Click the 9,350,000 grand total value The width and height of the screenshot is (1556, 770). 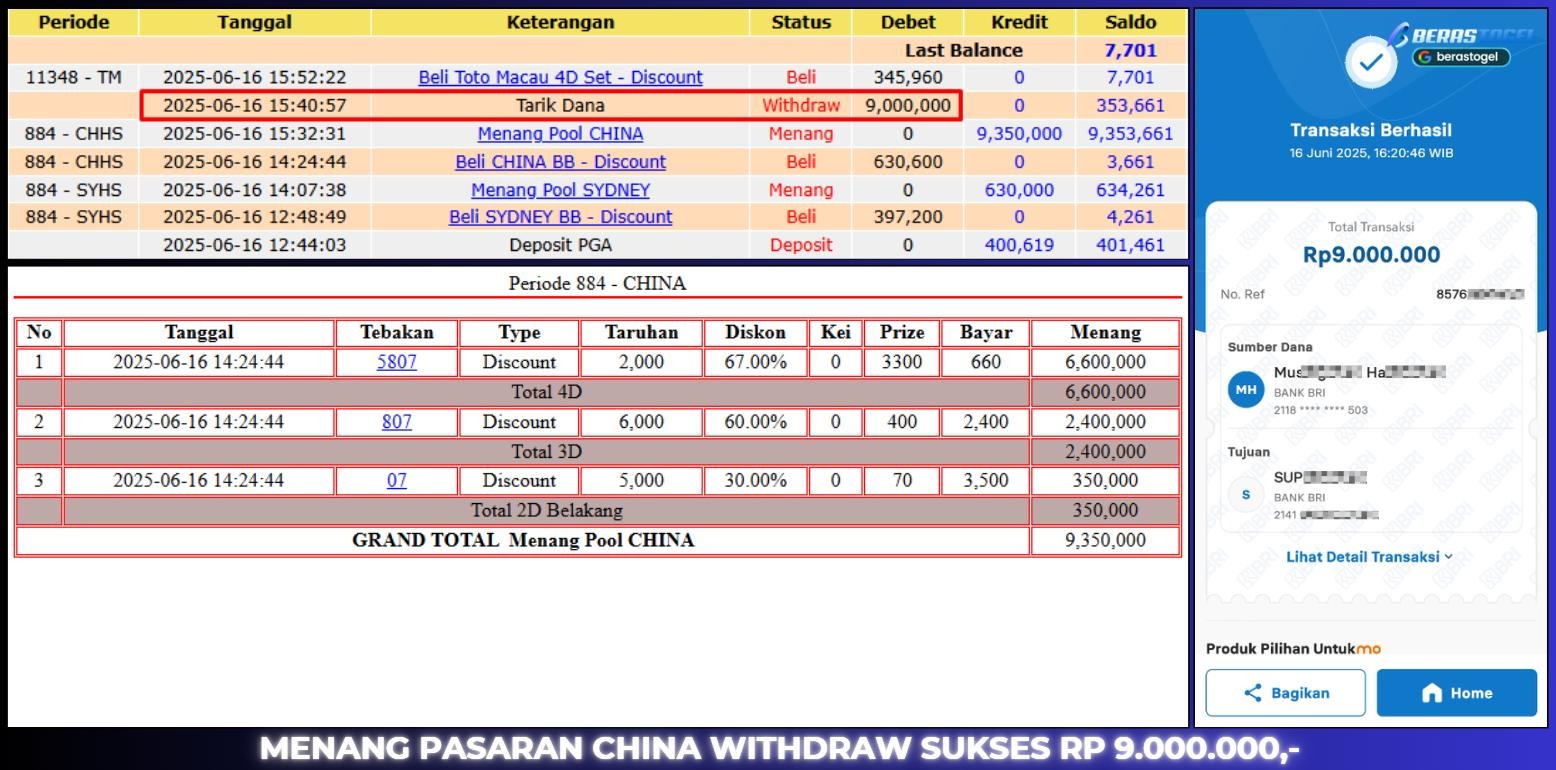[1105, 540]
